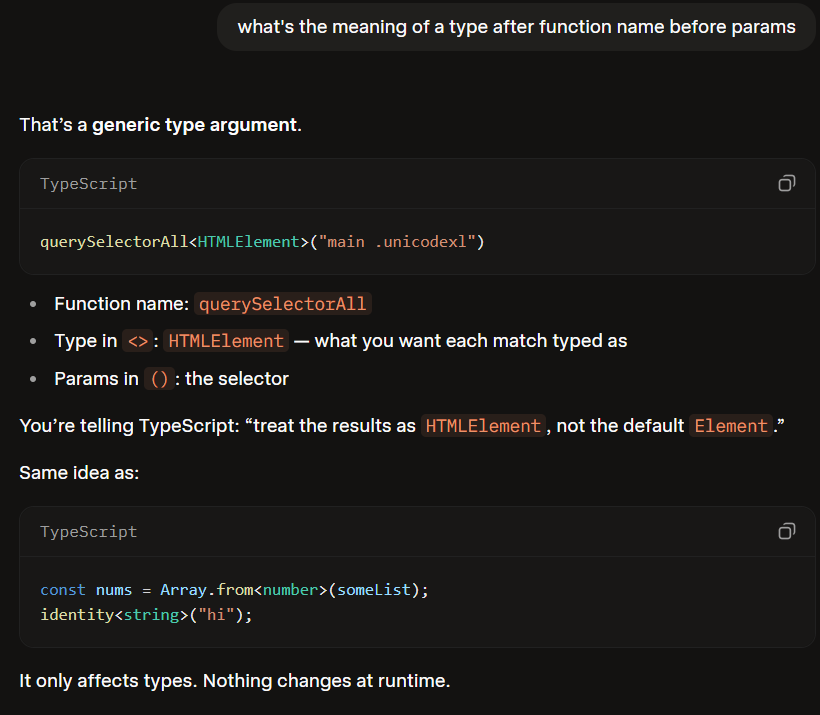Click the 'Same idea as:' text
Screen dimensions: 820x715
click(79, 473)
